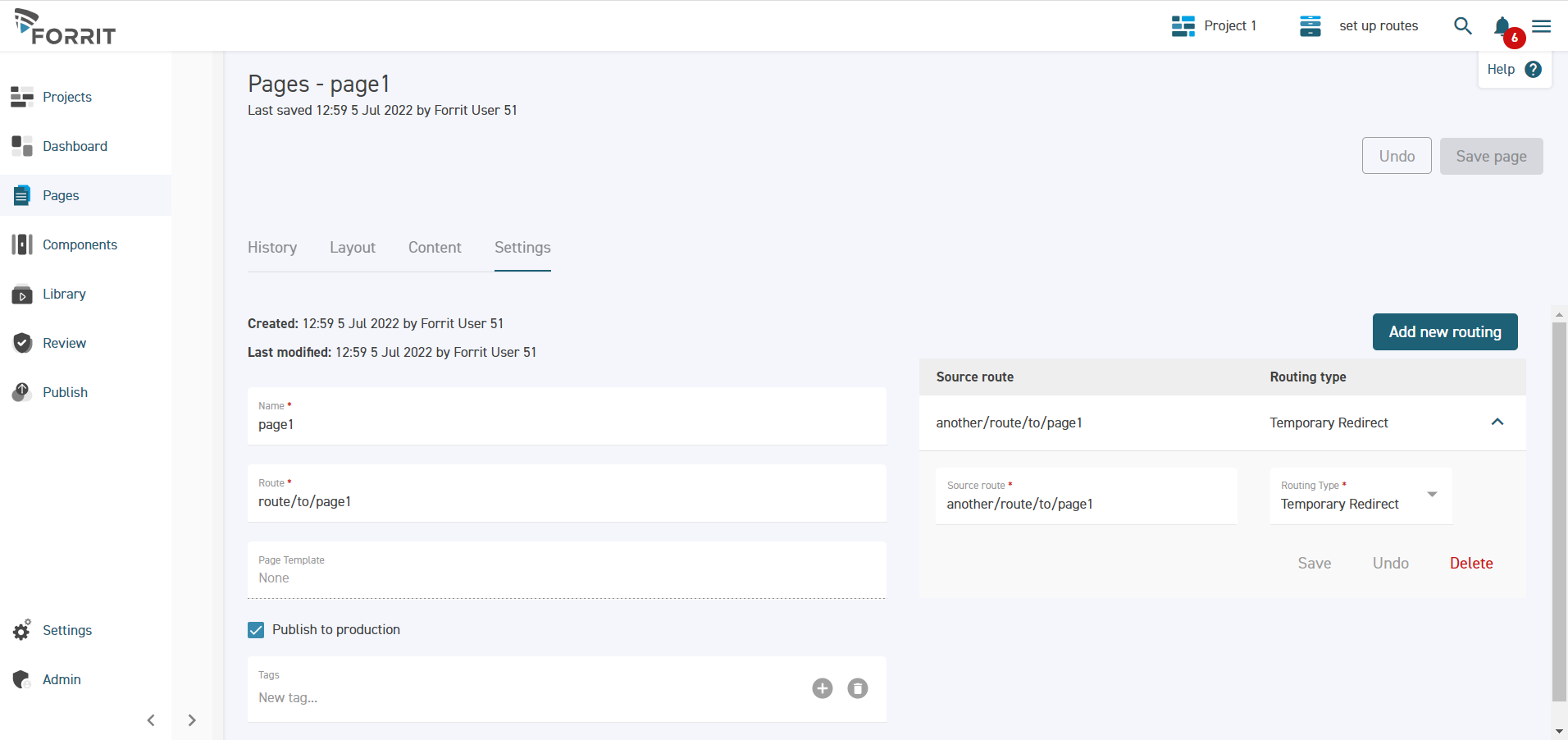Open the Settings gear icon in sidebar
The height and width of the screenshot is (740, 1568).
point(22,630)
